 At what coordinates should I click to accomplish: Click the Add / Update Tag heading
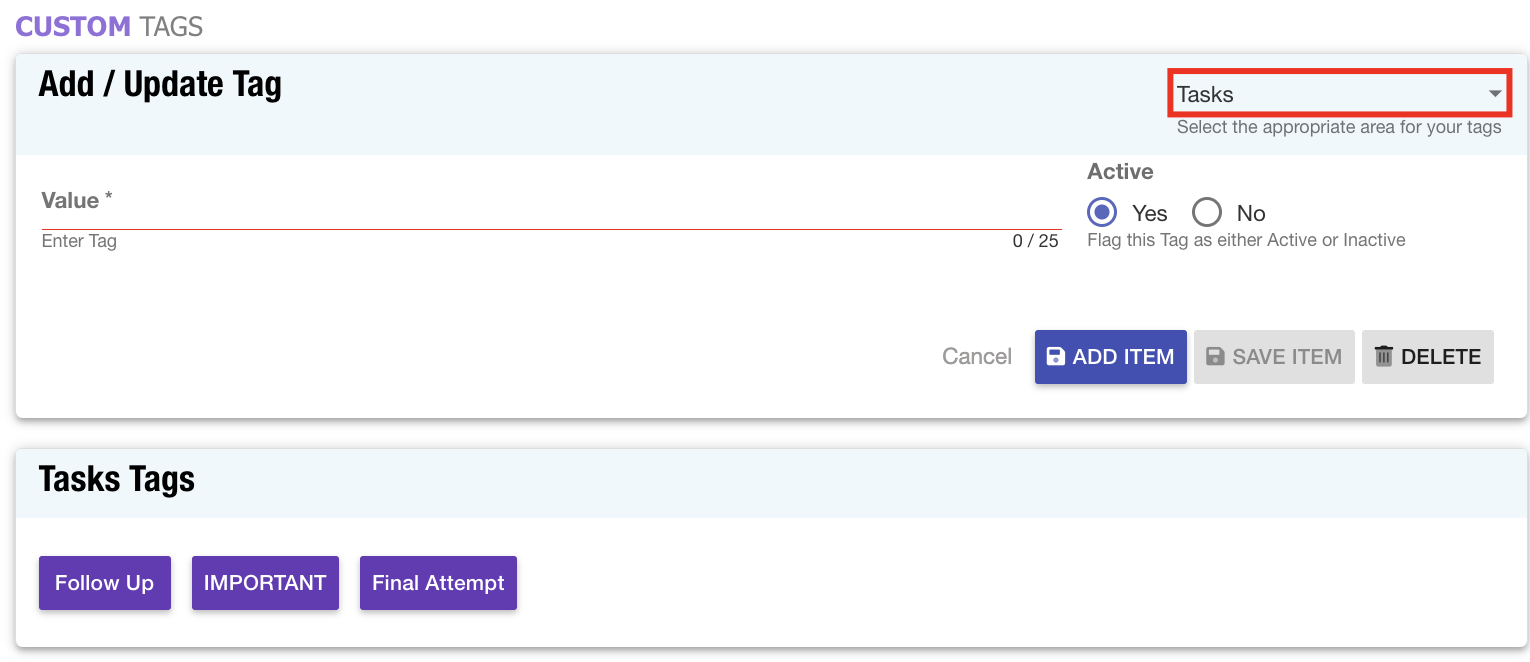[160, 85]
